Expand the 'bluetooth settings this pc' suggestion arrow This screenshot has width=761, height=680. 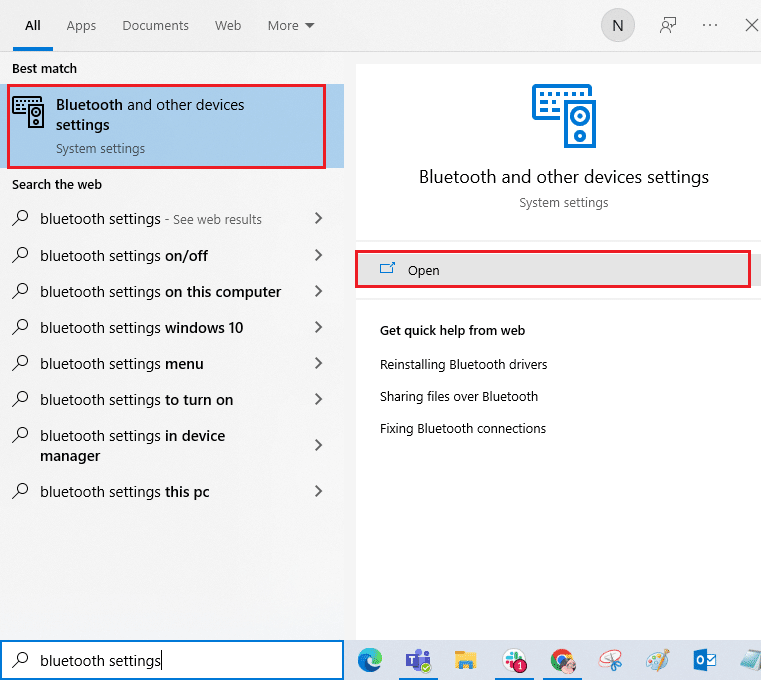318,491
